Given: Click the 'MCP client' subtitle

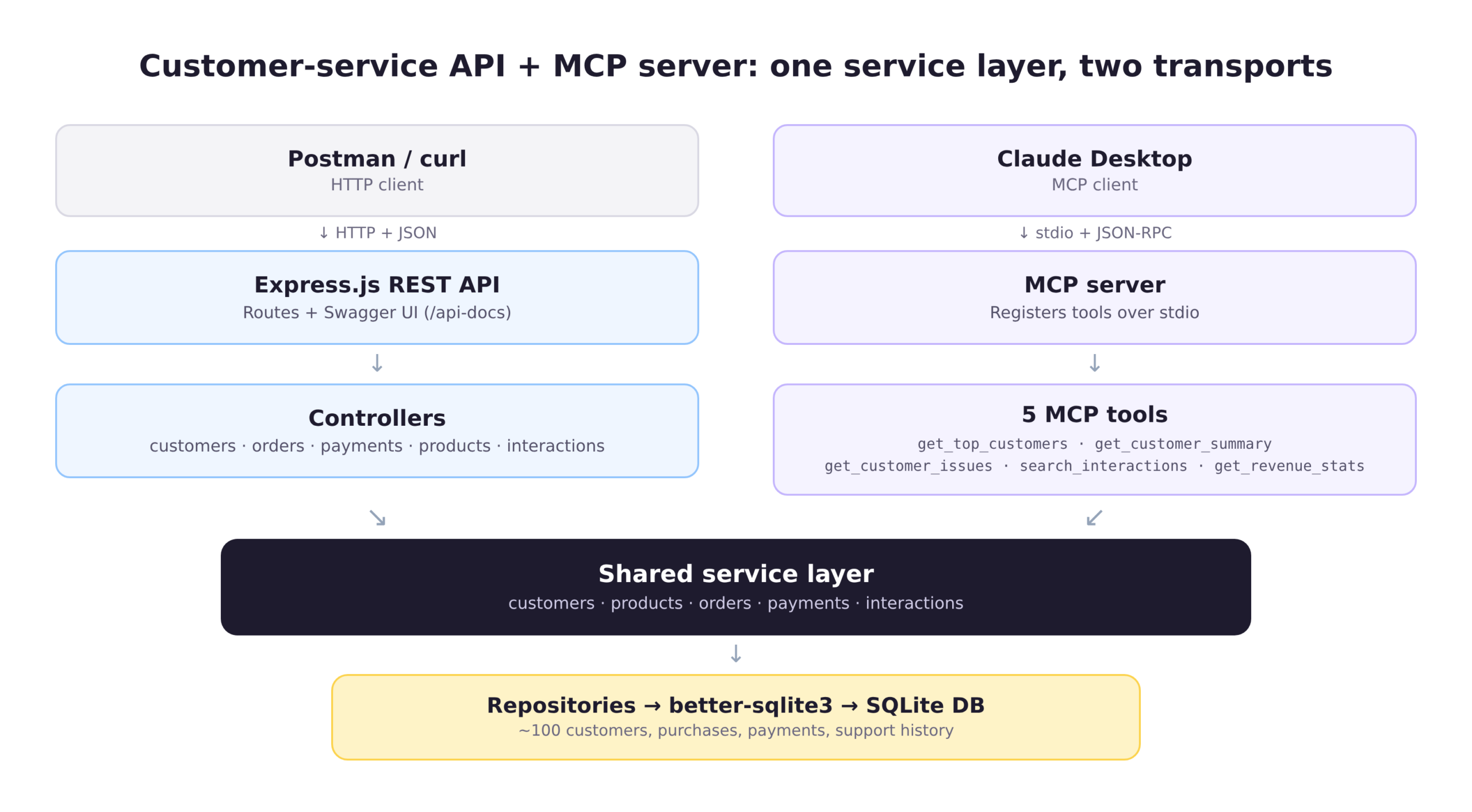Looking at the screenshot, I should coord(1094,184).
